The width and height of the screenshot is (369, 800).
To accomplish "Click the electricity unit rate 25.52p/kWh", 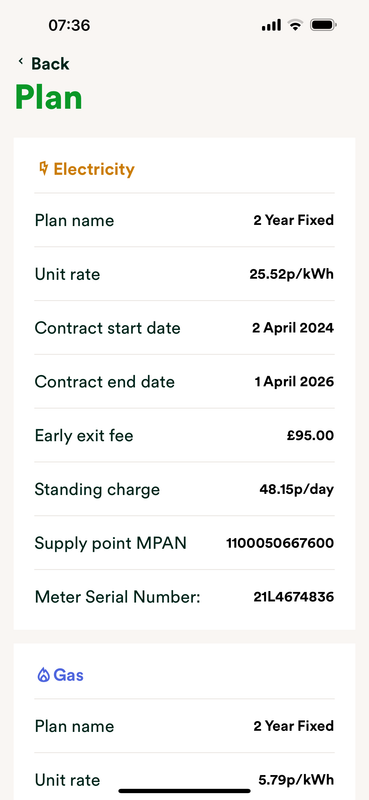I will click(291, 274).
